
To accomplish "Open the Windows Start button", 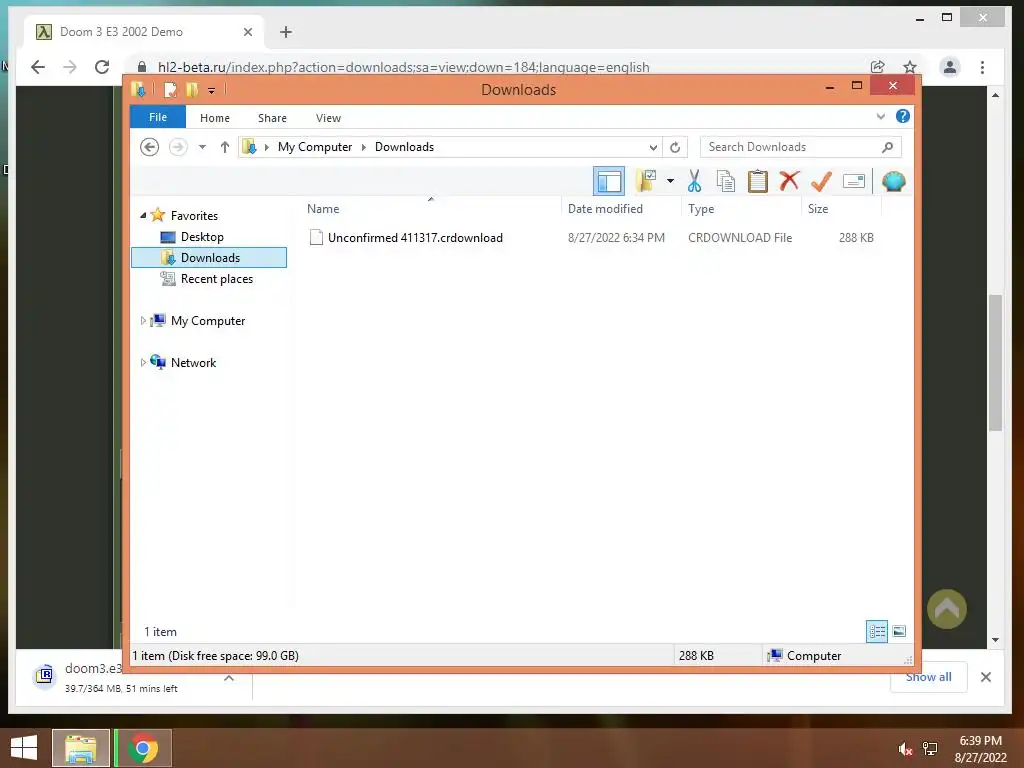I will (x=24, y=748).
